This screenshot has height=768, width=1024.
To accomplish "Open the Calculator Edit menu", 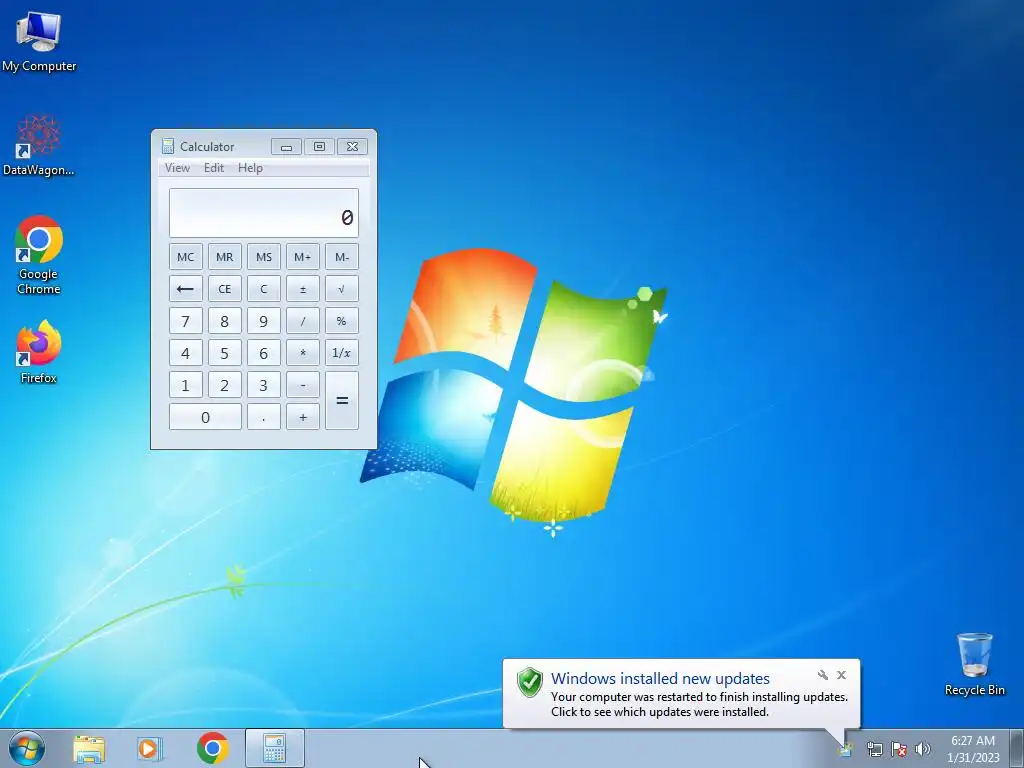I will click(214, 168).
